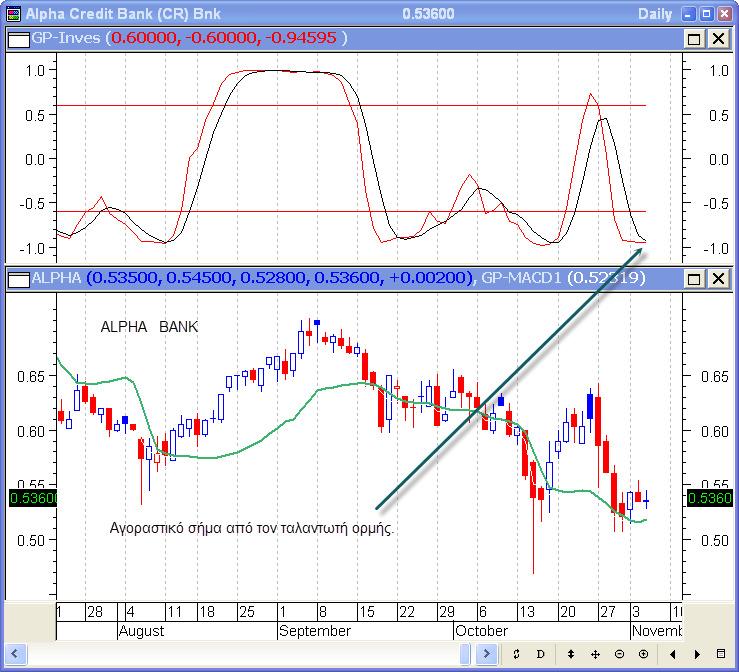Click the D periodicity button in toolbar

(x=540, y=654)
